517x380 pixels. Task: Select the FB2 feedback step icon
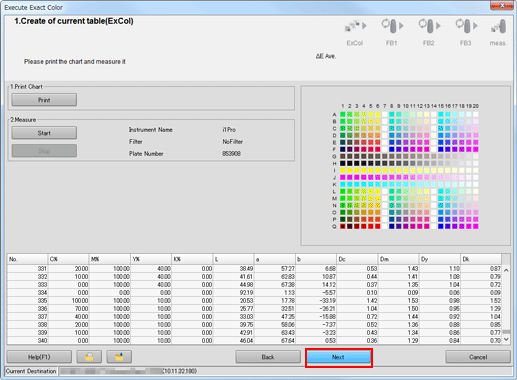(429, 26)
